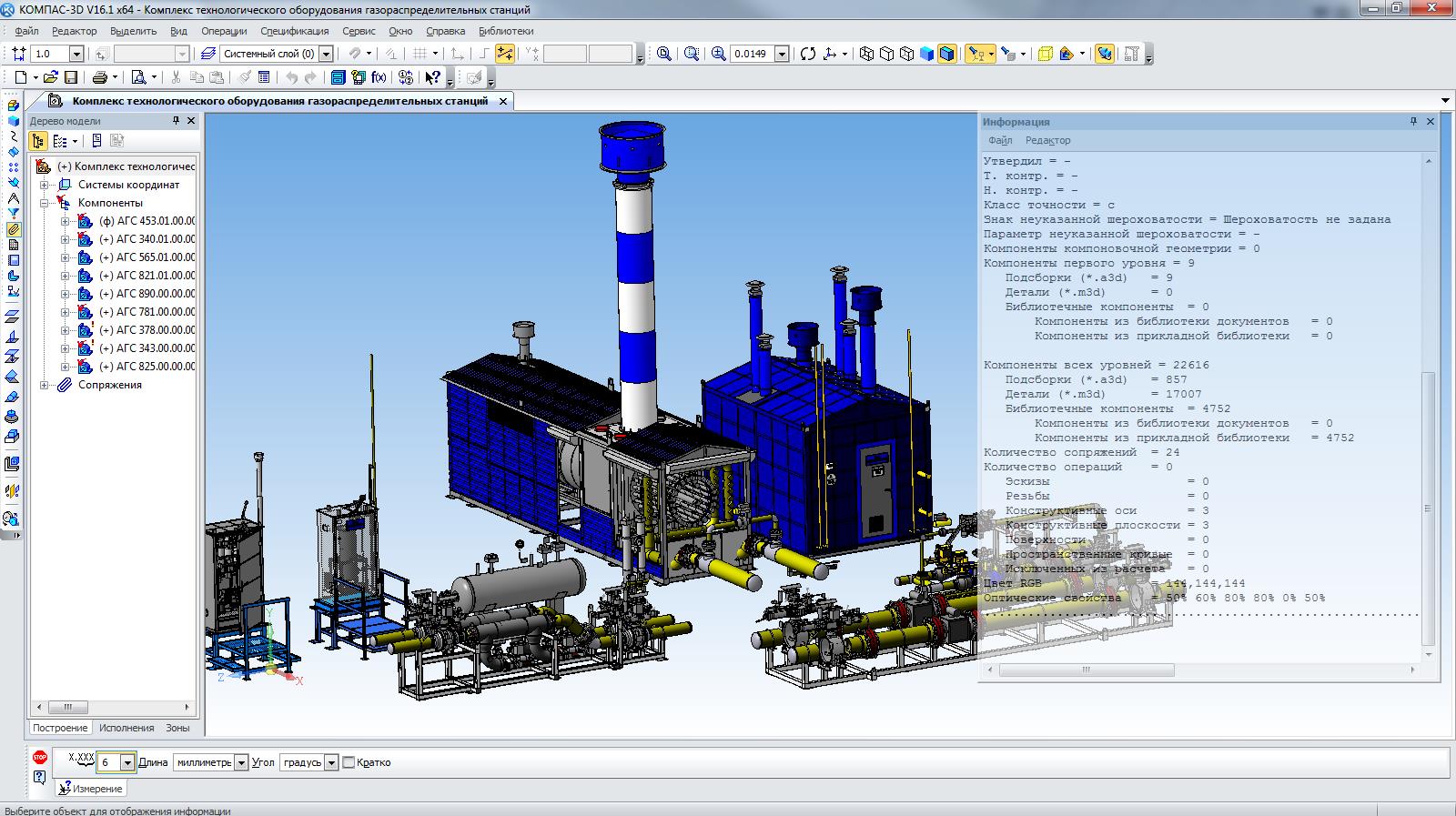Open the Длина units dropdown
This screenshot has height=816, width=1456.
click(241, 762)
